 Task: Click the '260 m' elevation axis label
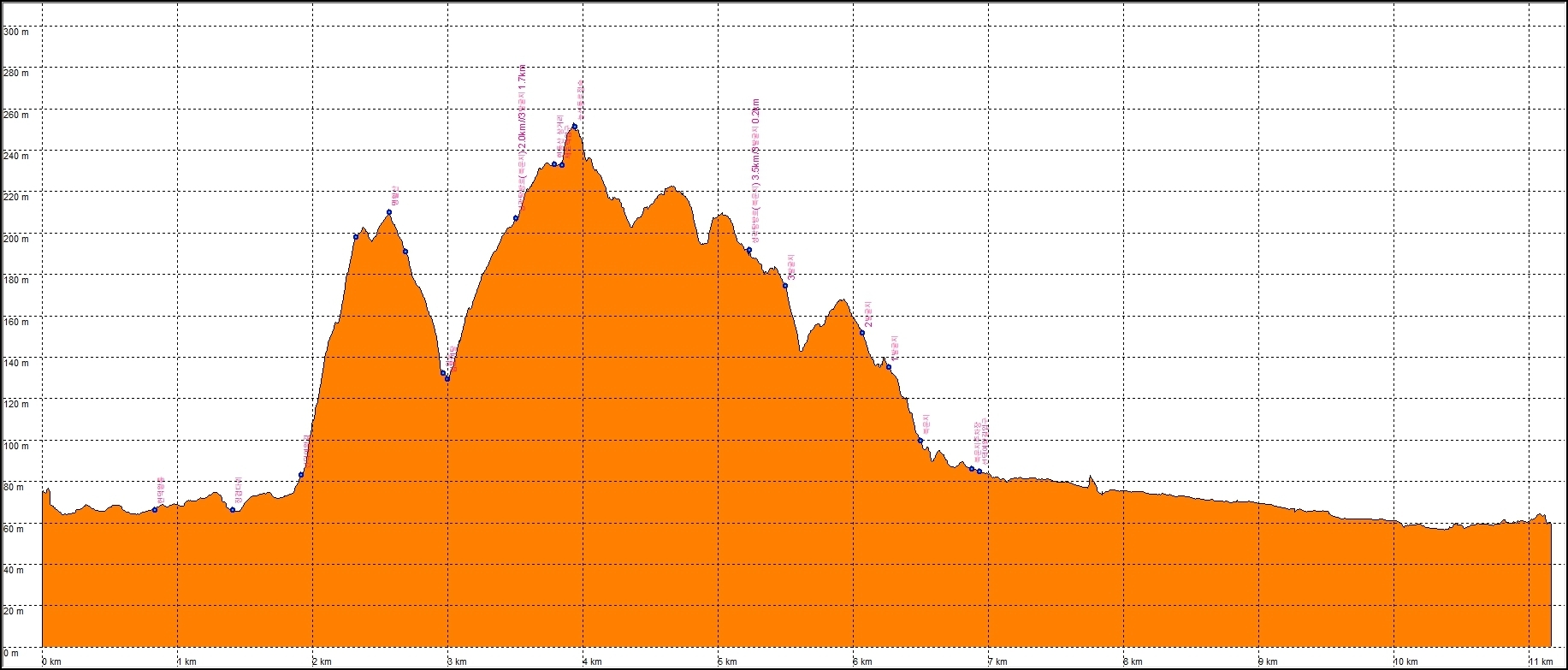point(16,115)
